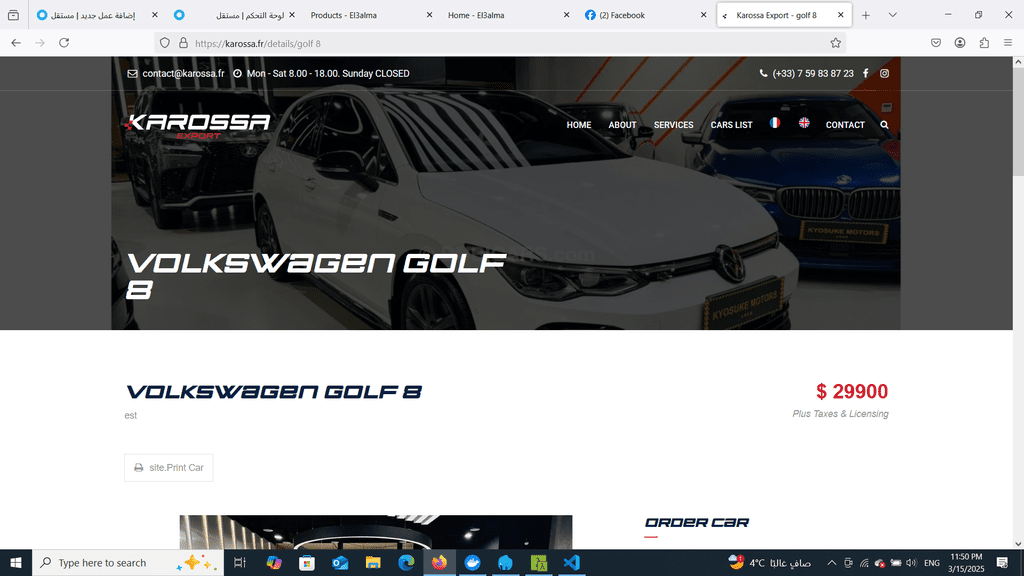View site security padlock info
The image size is (1024, 576).
[184, 43]
